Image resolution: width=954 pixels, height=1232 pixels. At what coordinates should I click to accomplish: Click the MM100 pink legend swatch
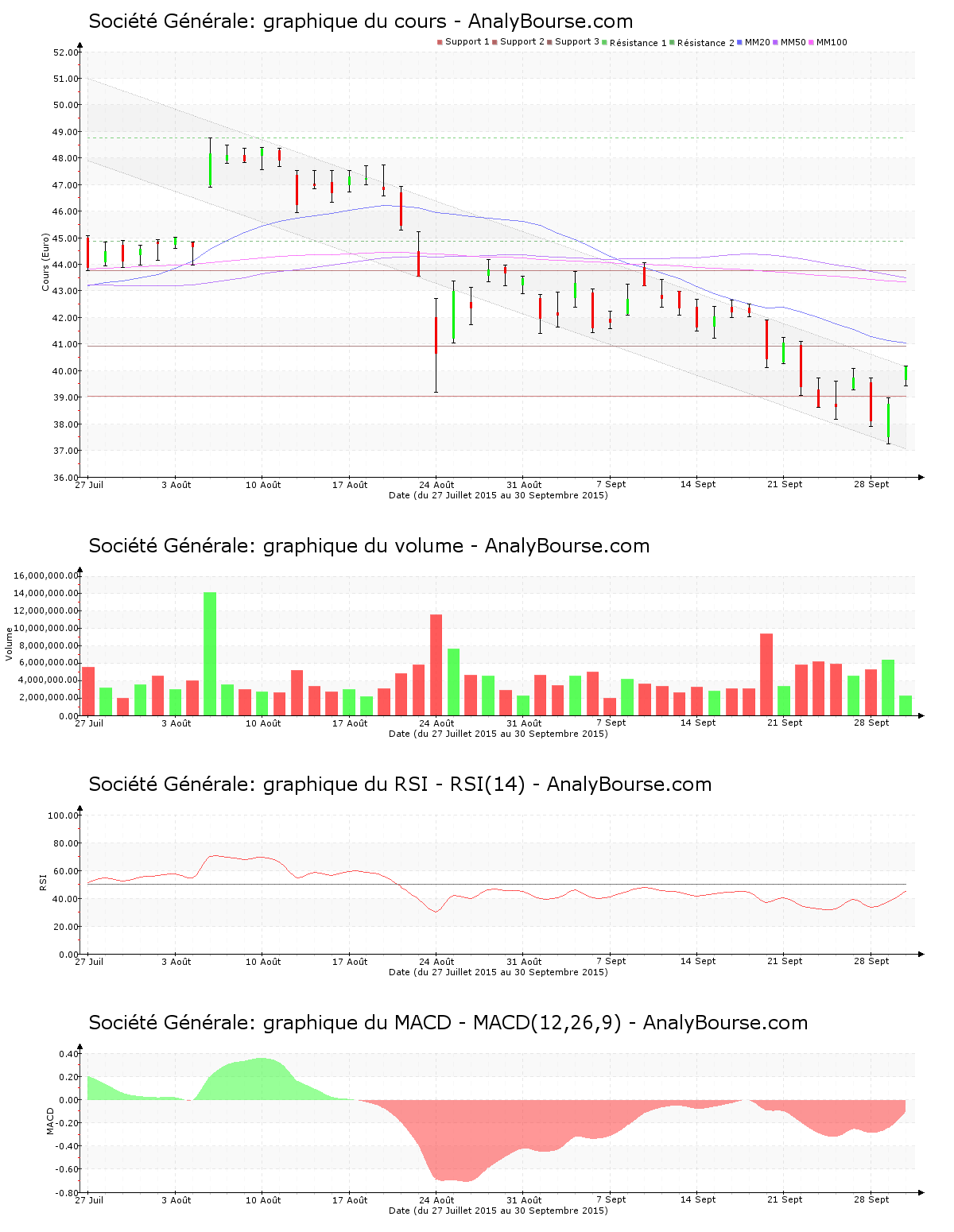tap(811, 42)
